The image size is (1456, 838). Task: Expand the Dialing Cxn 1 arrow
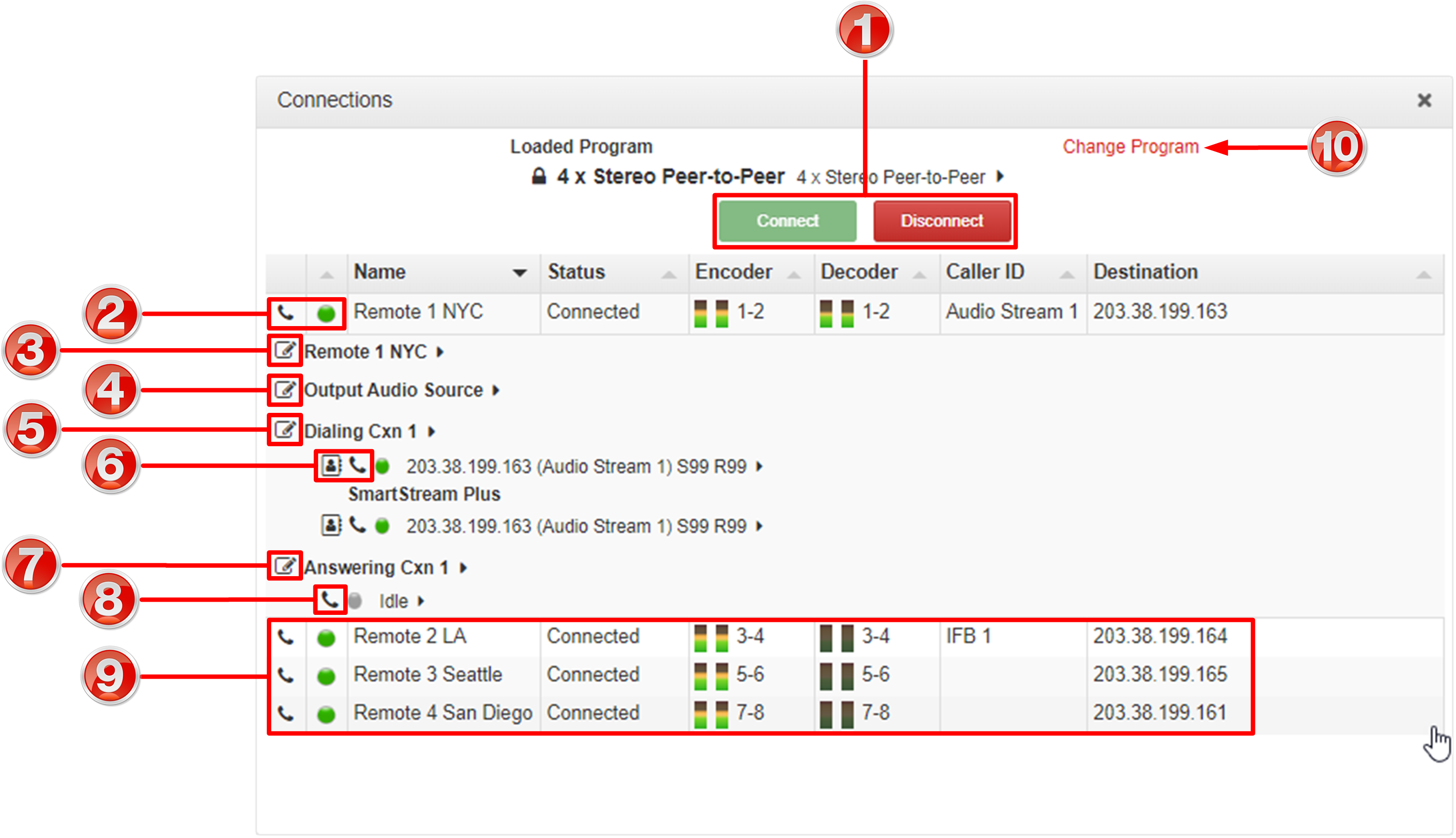(x=432, y=431)
